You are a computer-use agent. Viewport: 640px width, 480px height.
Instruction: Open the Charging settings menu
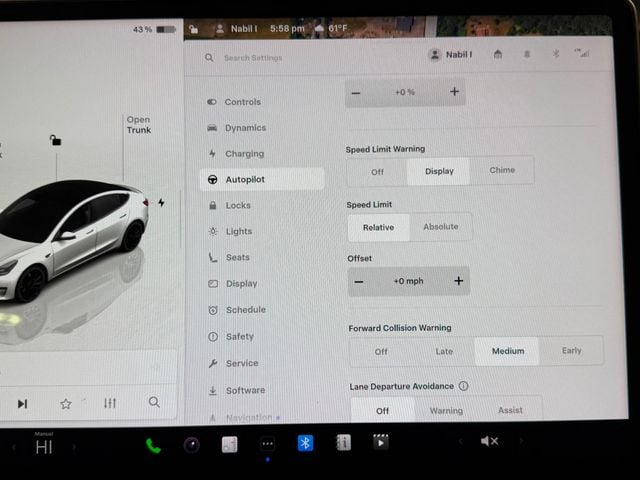(244, 154)
